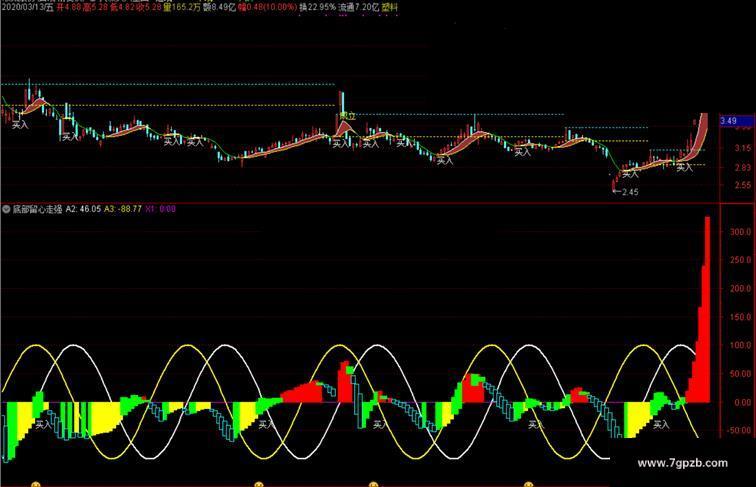
Task: Click the 底部留心走强 indicator name
Action: click(x=38, y=209)
